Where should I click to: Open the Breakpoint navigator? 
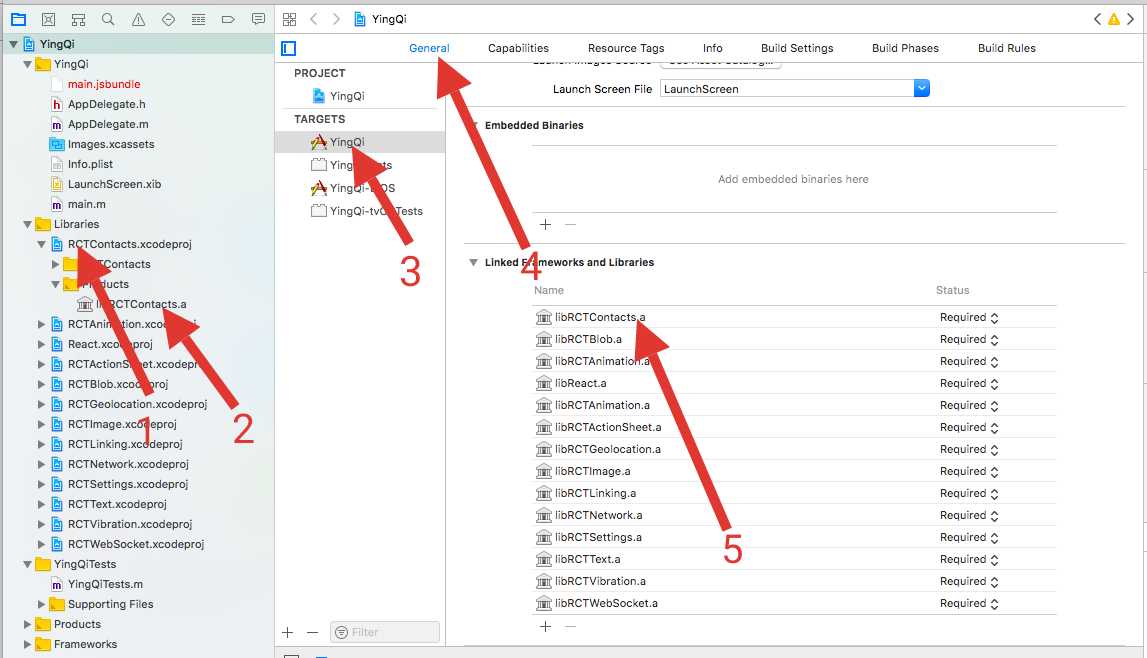coord(228,20)
